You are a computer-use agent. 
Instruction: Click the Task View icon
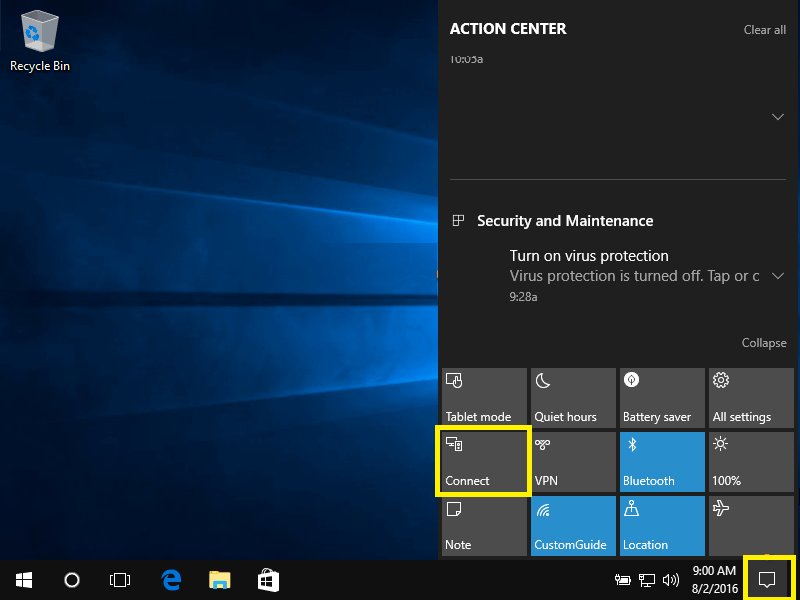(120, 579)
